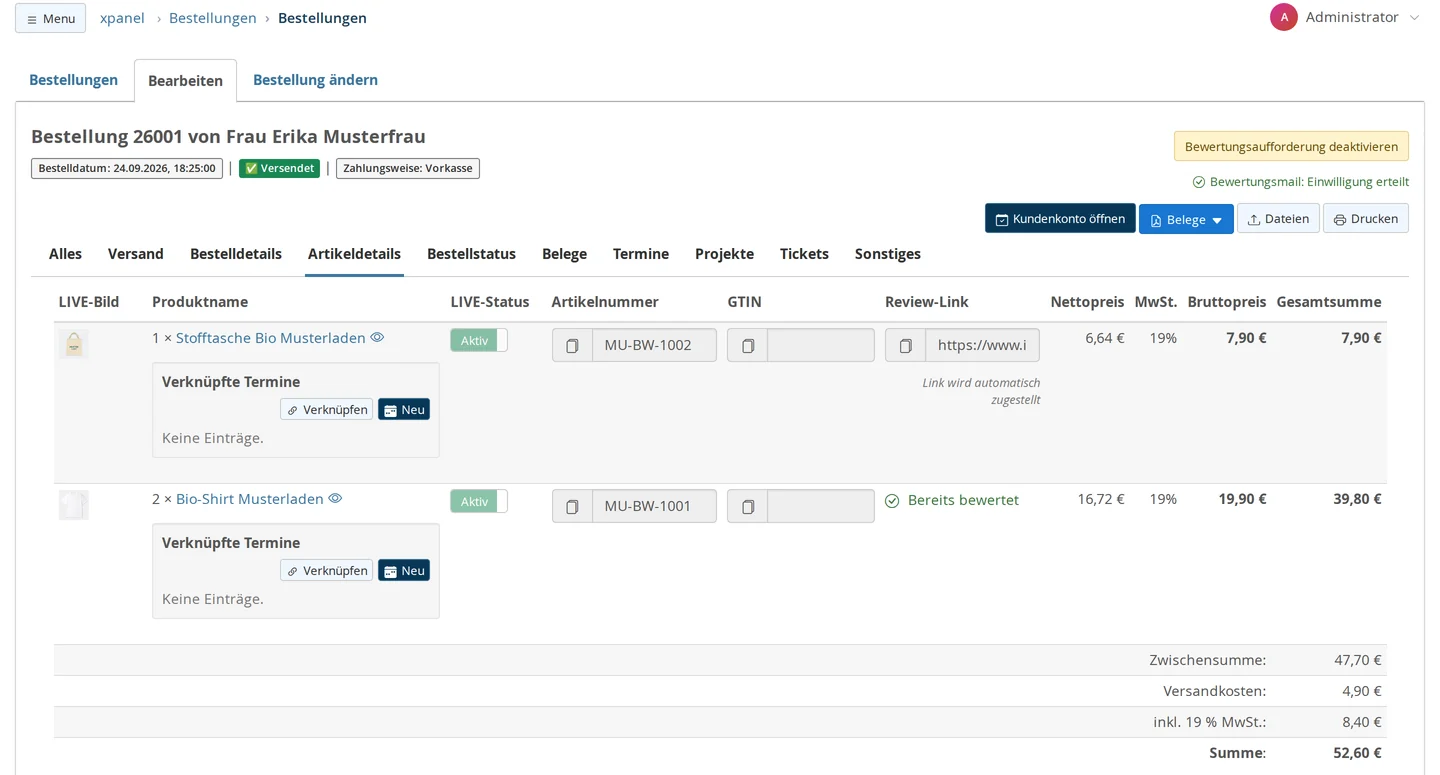The image size is (1440, 775).
Task: Click Nettopreis 6,64 € for Stofftasche Bio
Action: point(1105,338)
